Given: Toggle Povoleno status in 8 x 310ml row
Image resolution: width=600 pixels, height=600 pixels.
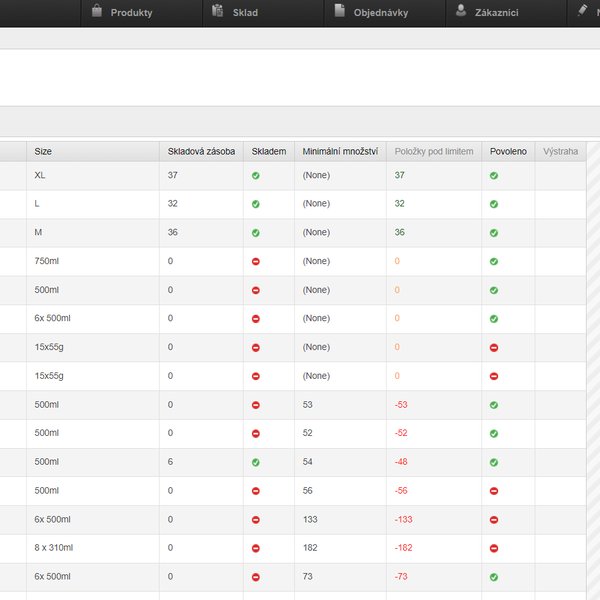Looking at the screenshot, I should (494, 549).
